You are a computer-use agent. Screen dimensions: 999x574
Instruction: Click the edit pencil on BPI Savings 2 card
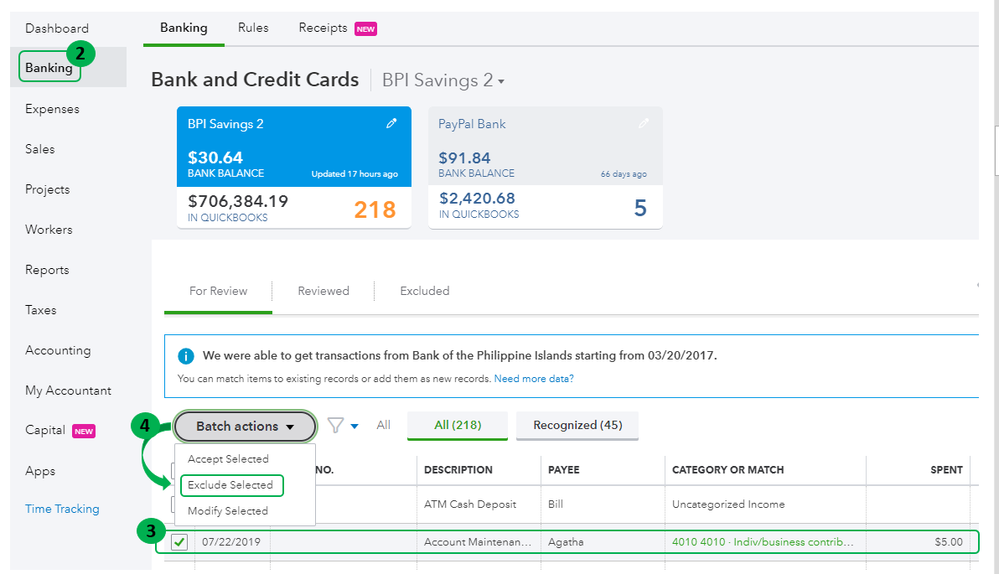392,124
